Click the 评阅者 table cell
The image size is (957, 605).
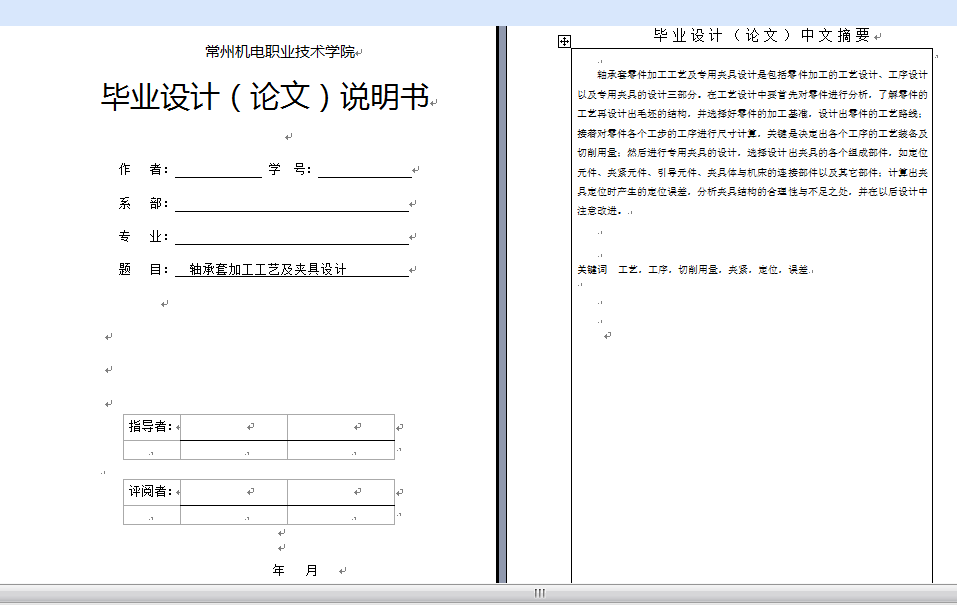click(x=152, y=491)
